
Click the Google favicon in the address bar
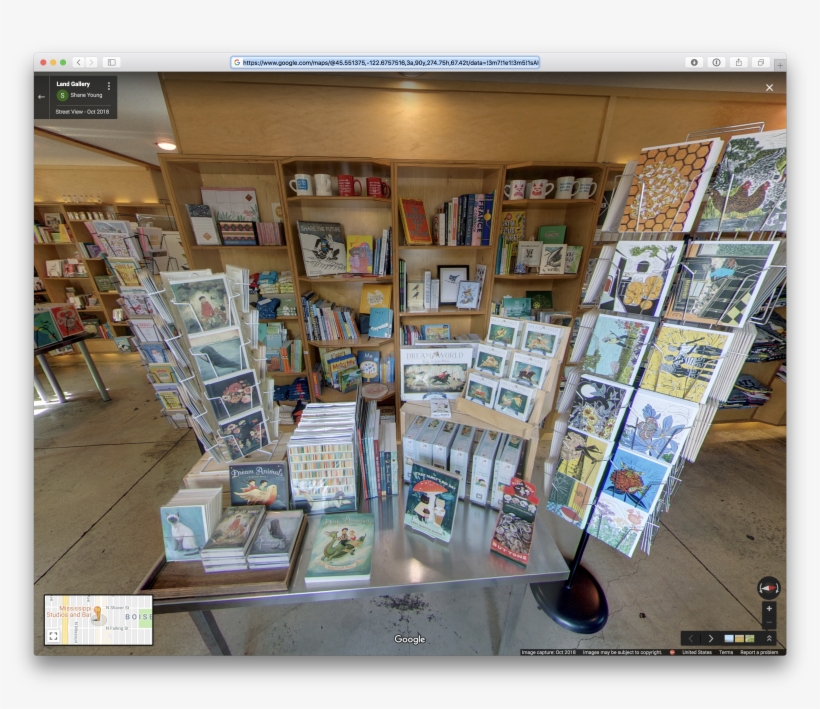[237, 62]
